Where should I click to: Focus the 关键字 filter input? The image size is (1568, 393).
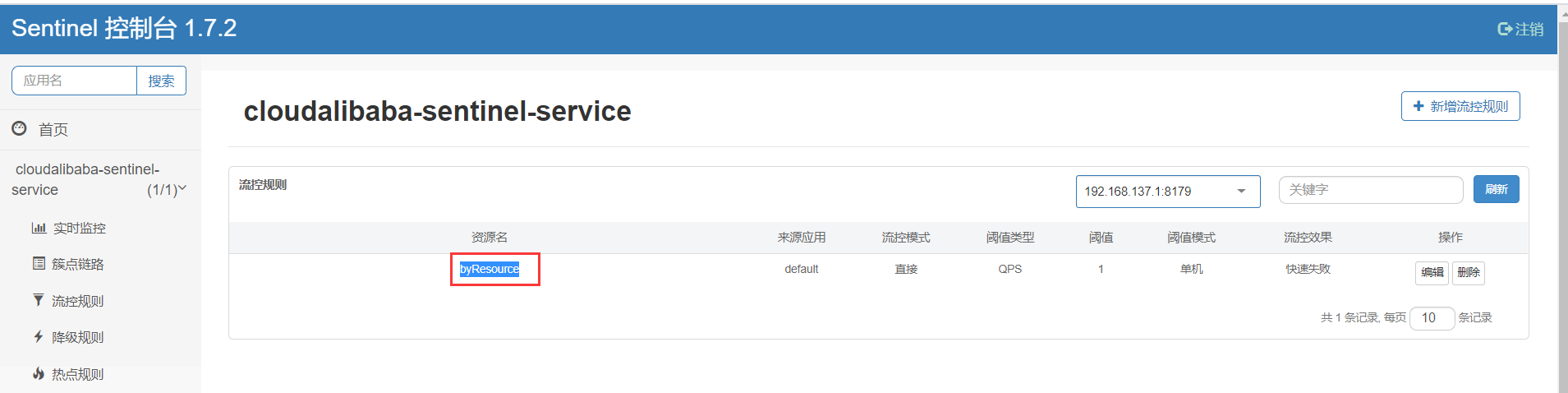1371,190
